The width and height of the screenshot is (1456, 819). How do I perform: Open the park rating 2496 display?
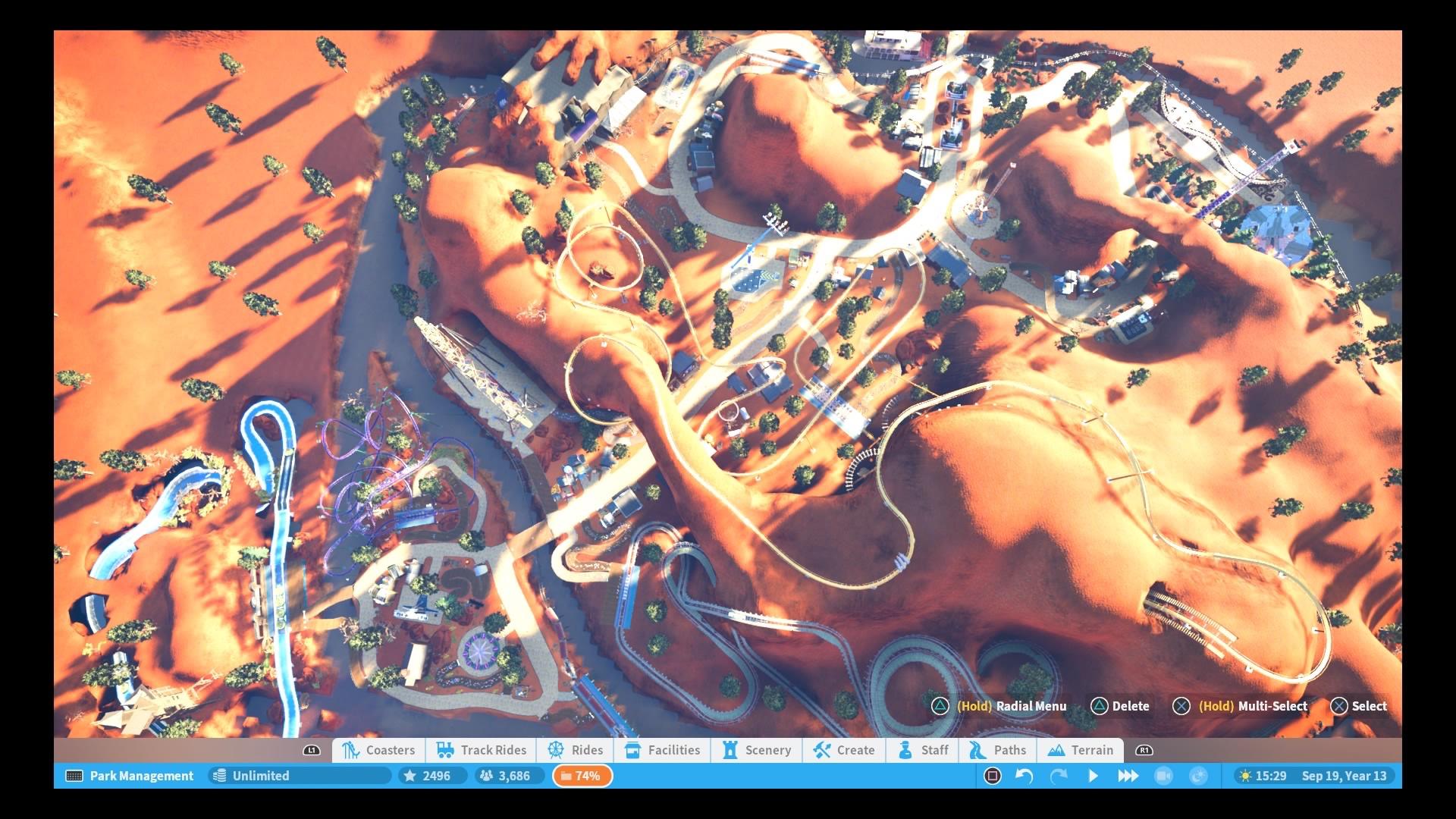433,776
